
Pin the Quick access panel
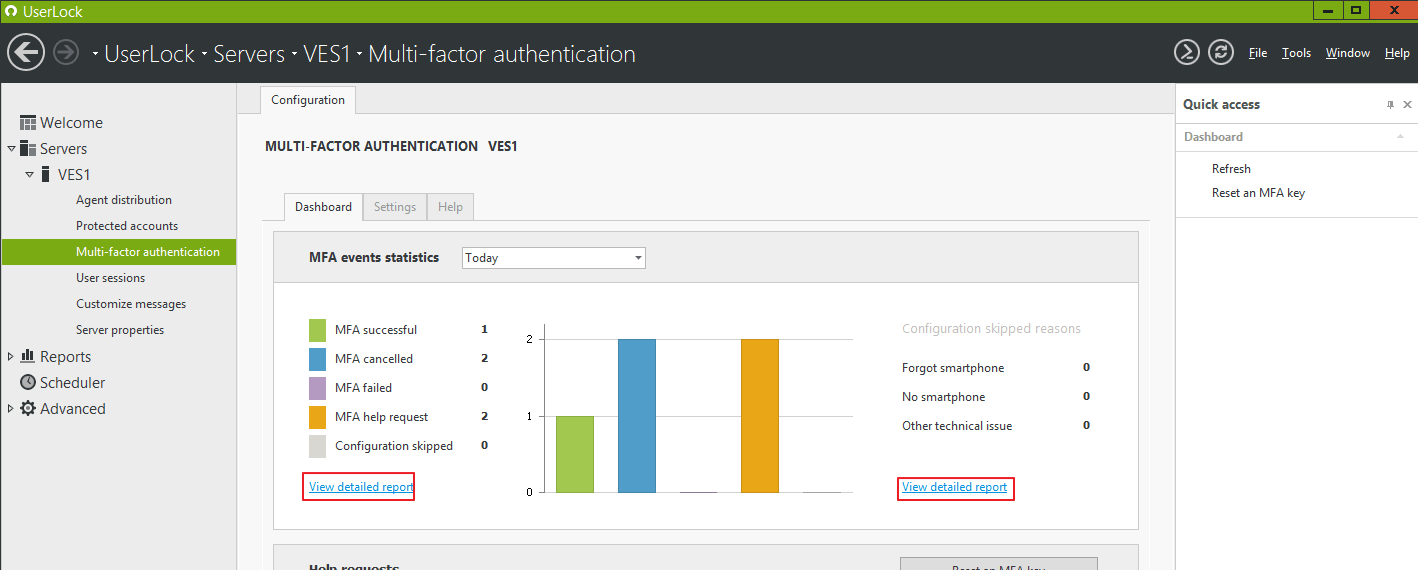point(1390,104)
